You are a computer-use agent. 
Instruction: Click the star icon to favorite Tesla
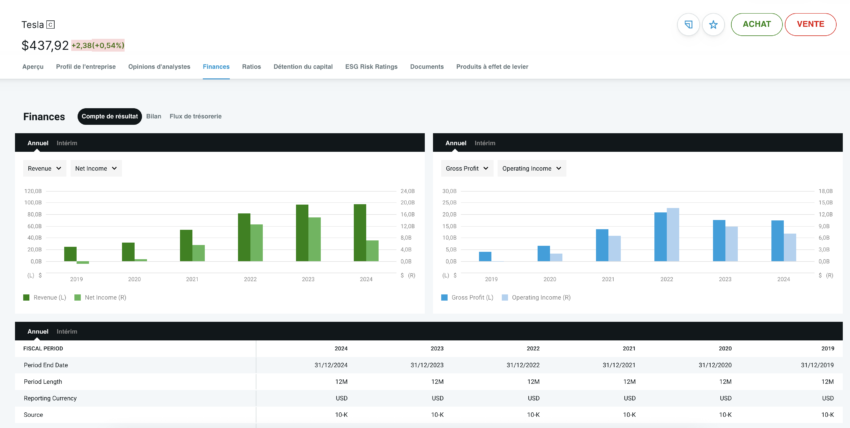tap(713, 25)
